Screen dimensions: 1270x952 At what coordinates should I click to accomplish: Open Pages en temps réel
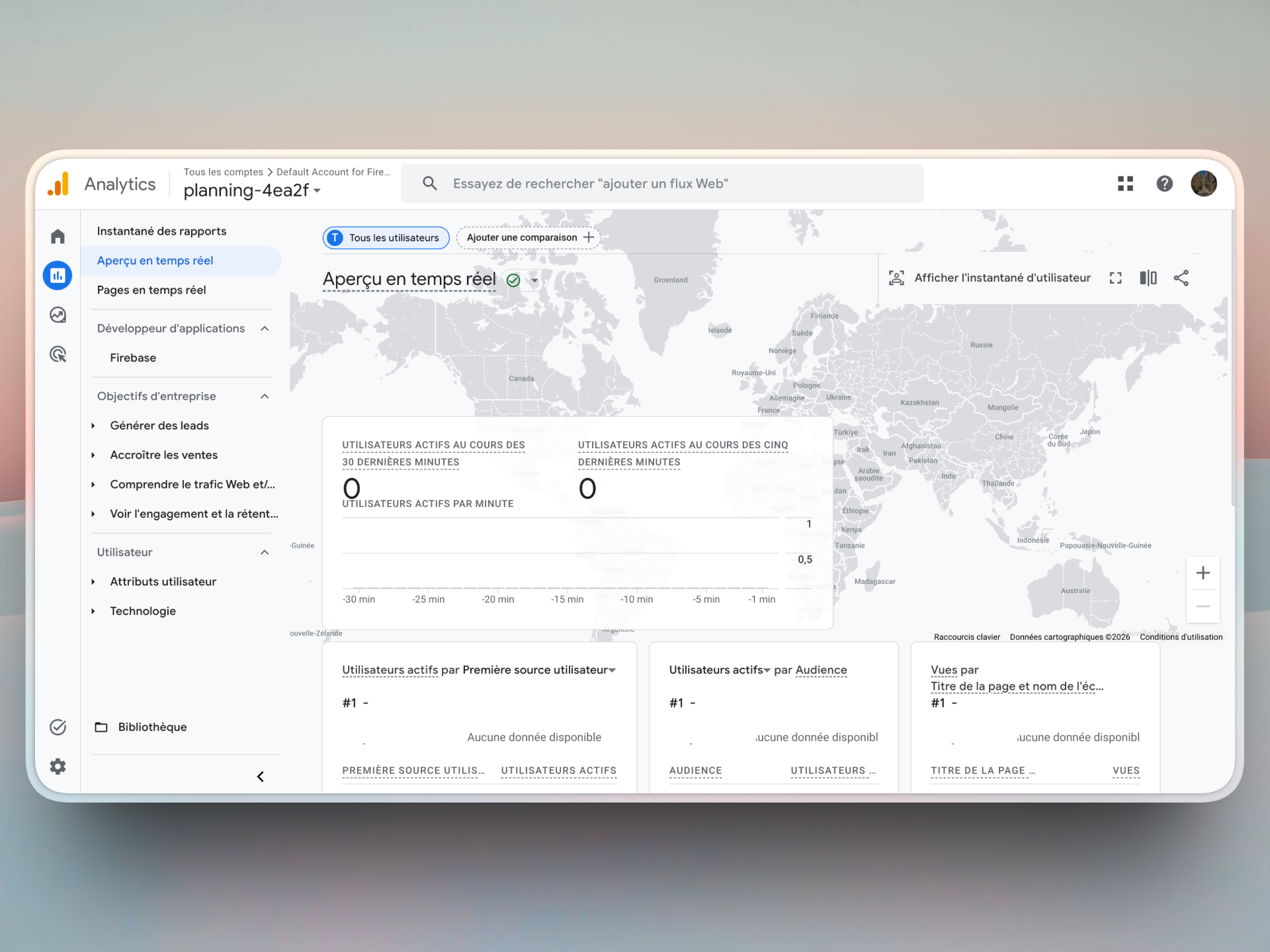click(151, 290)
